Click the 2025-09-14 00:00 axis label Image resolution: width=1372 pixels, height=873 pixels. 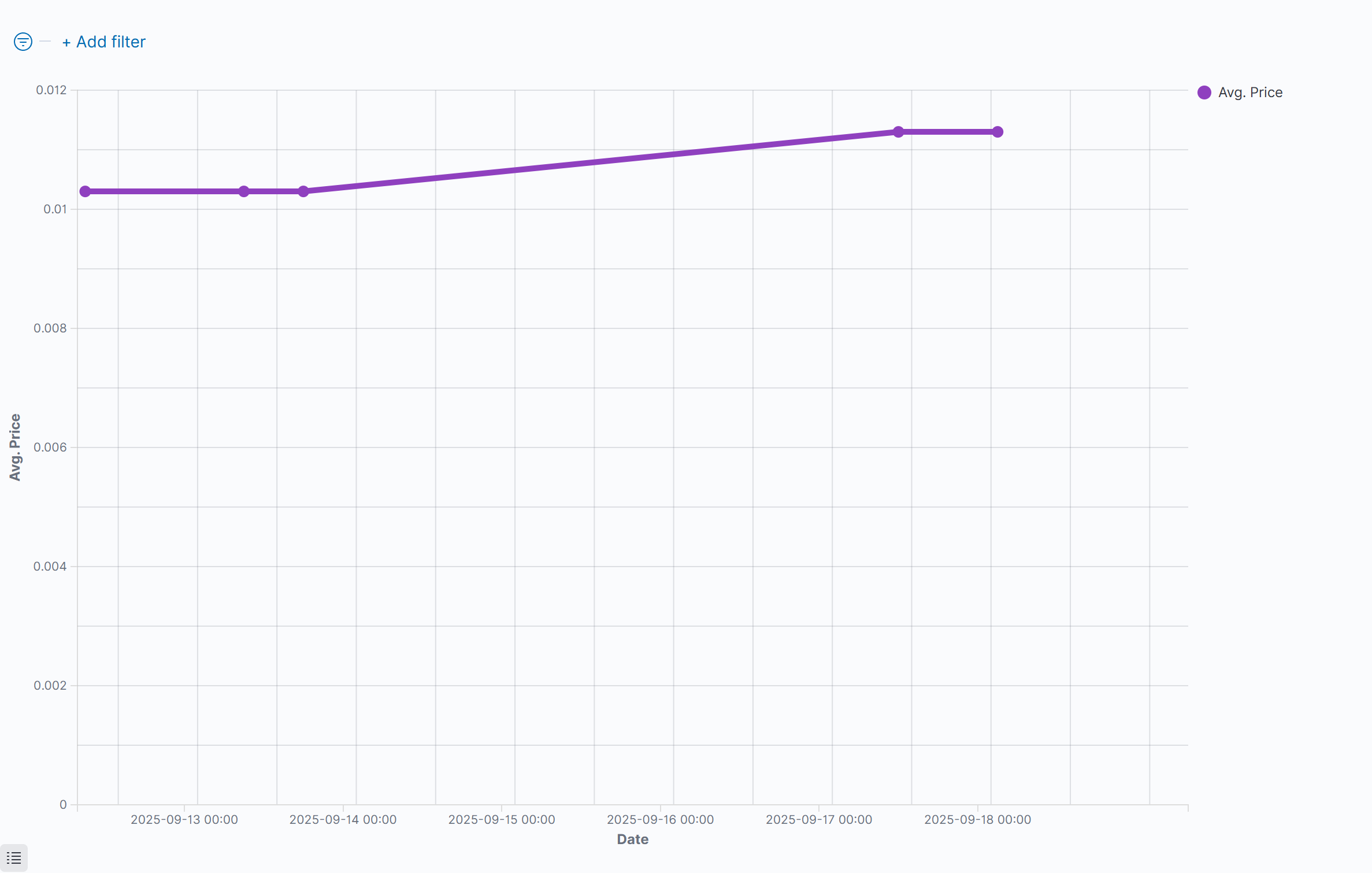[343, 819]
